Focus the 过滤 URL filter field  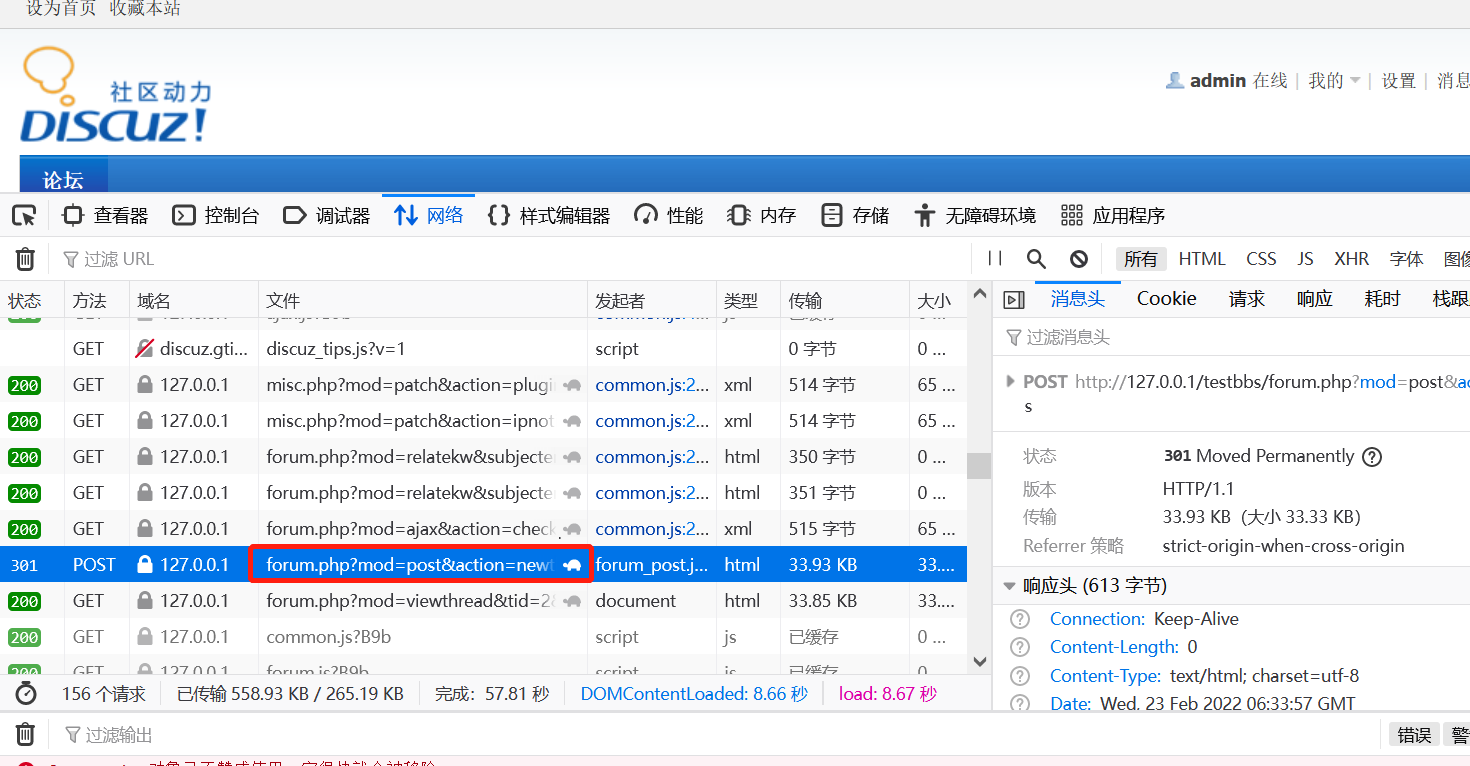[x=510, y=259]
